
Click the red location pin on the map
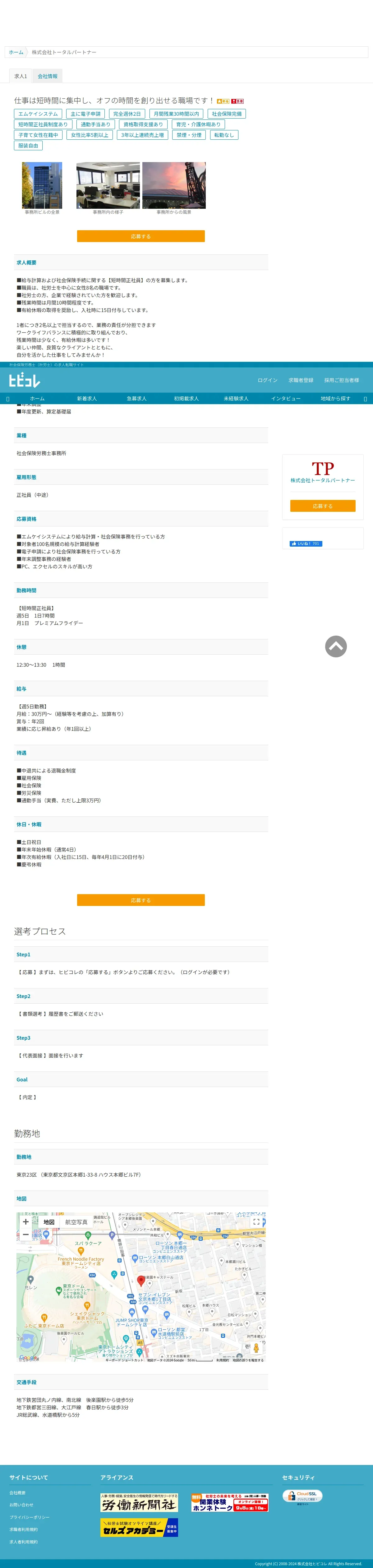(141, 1281)
